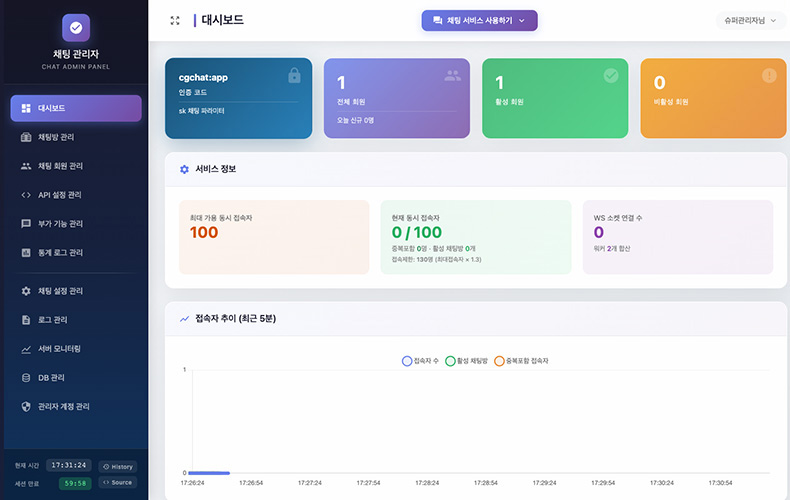Toggle 중복포함 접속자 legend series
This screenshot has width=790, height=500.
(521, 361)
